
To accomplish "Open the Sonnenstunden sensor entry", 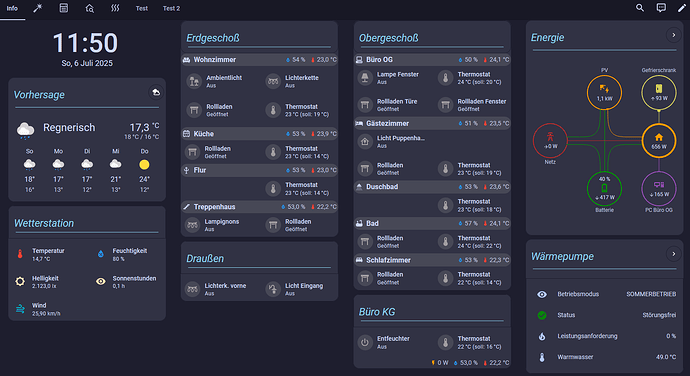I will tap(128, 282).
